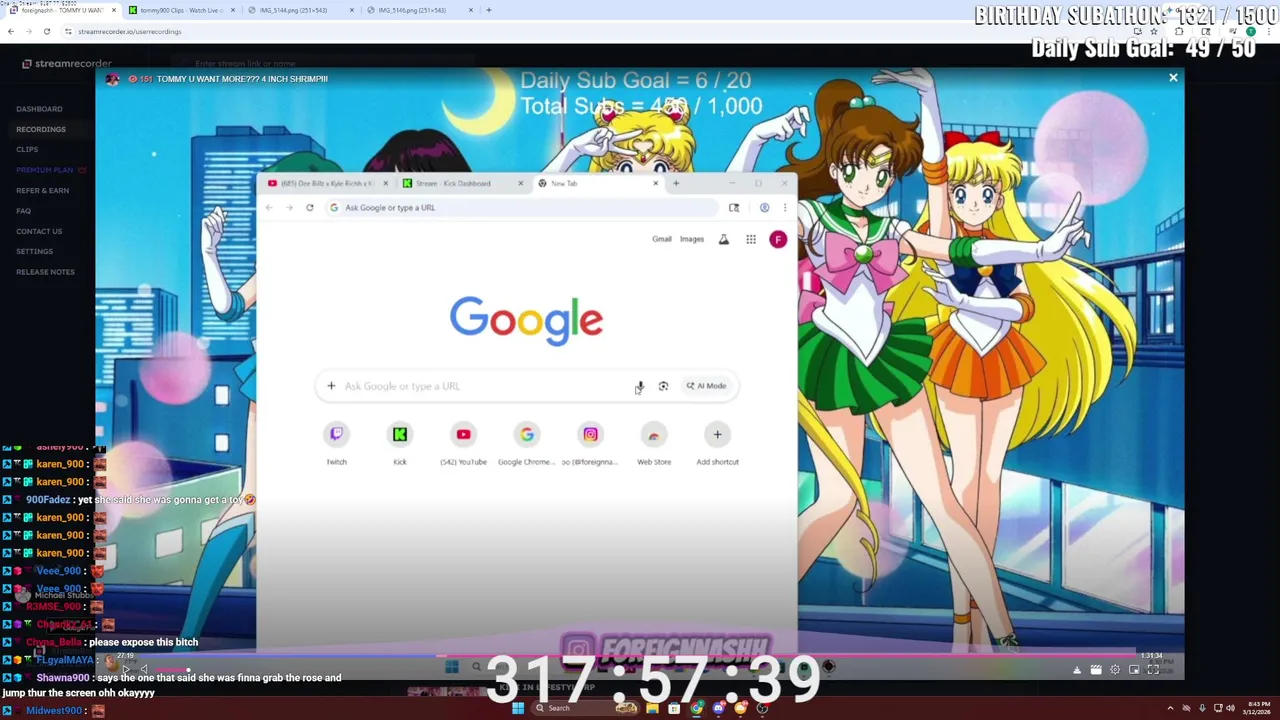Viewport: 1280px width, 720px height.
Task: Open the Web Store shortcut
Action: tap(654, 443)
